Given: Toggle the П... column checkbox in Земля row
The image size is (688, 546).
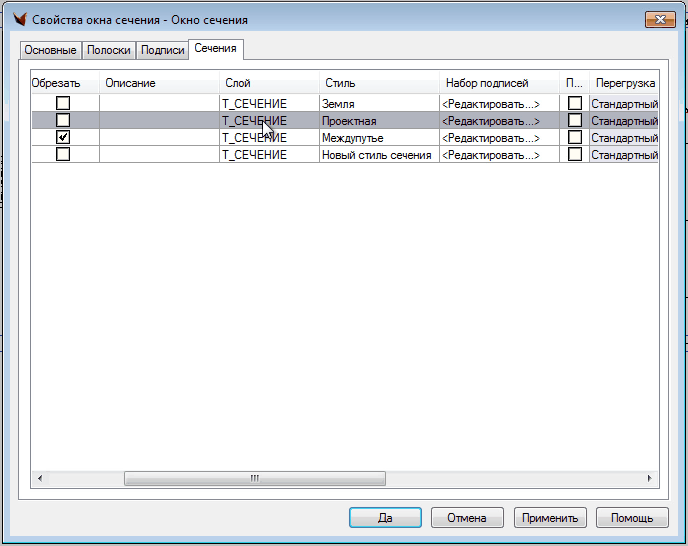Looking at the screenshot, I should point(575,103).
